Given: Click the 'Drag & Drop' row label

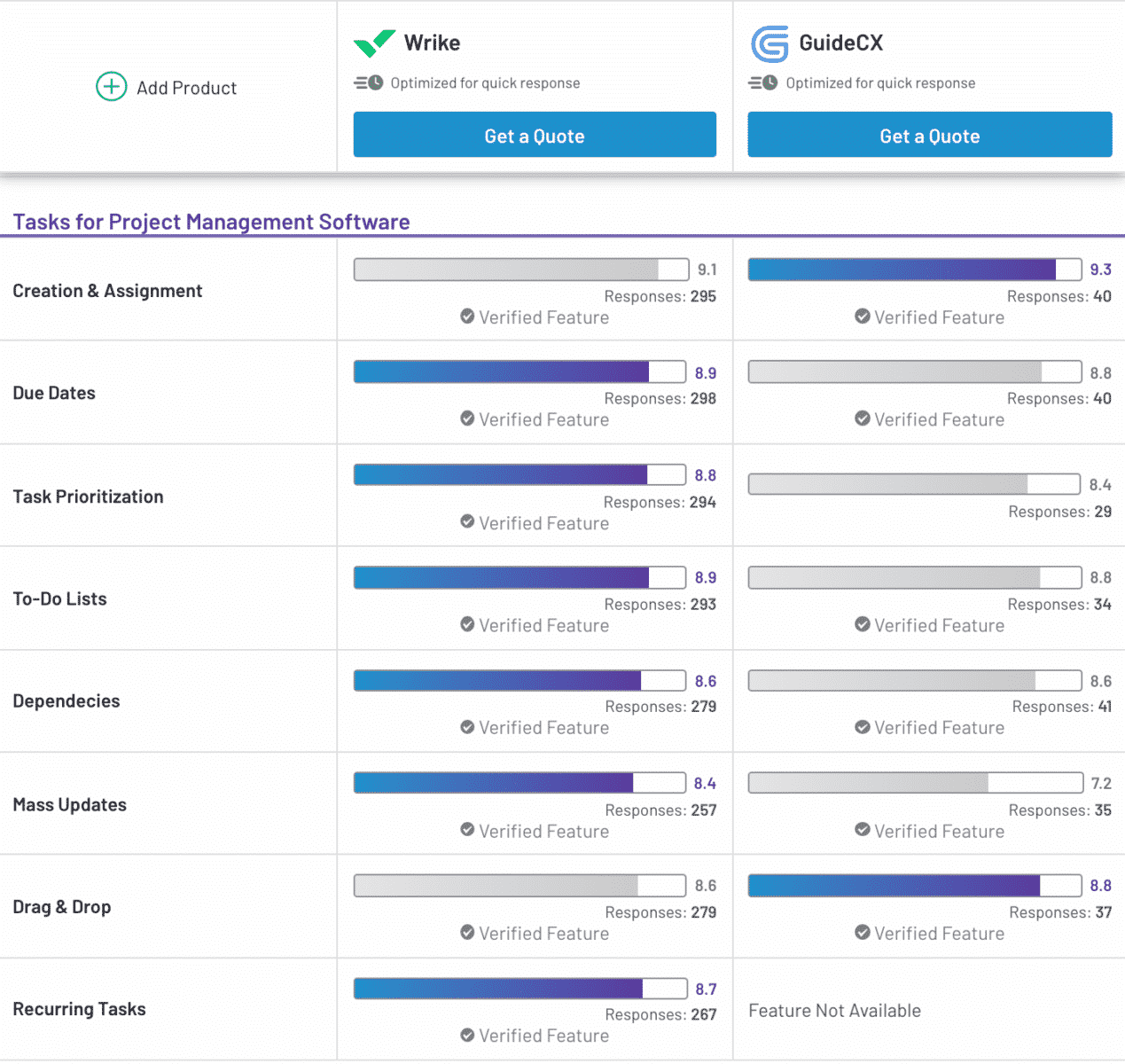Looking at the screenshot, I should pos(62,906).
